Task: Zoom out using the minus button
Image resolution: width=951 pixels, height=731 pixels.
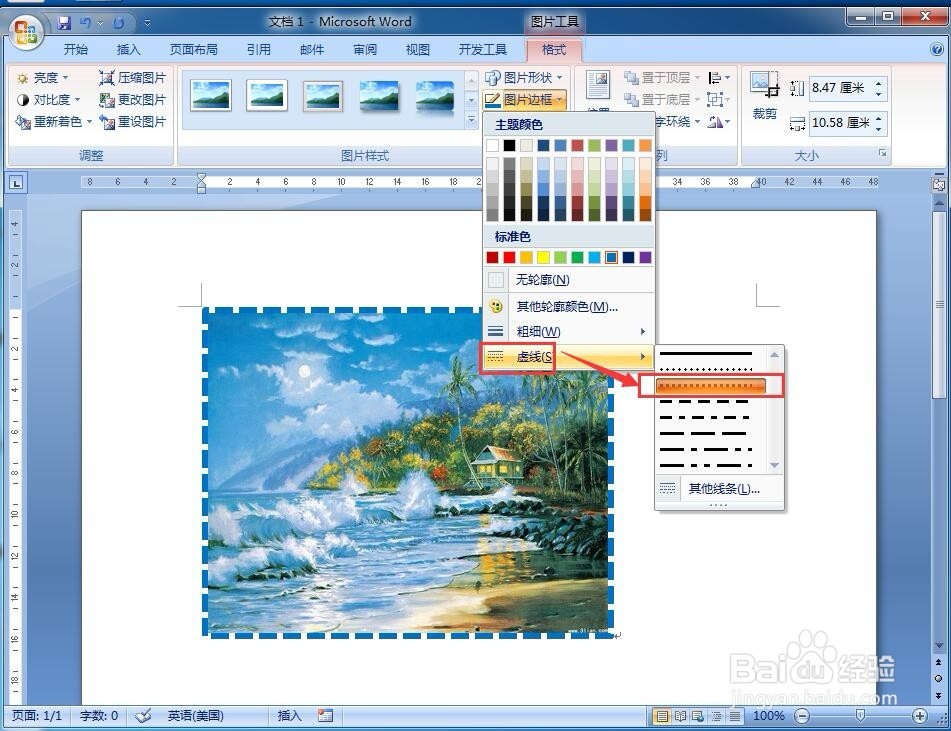Action: click(x=802, y=716)
